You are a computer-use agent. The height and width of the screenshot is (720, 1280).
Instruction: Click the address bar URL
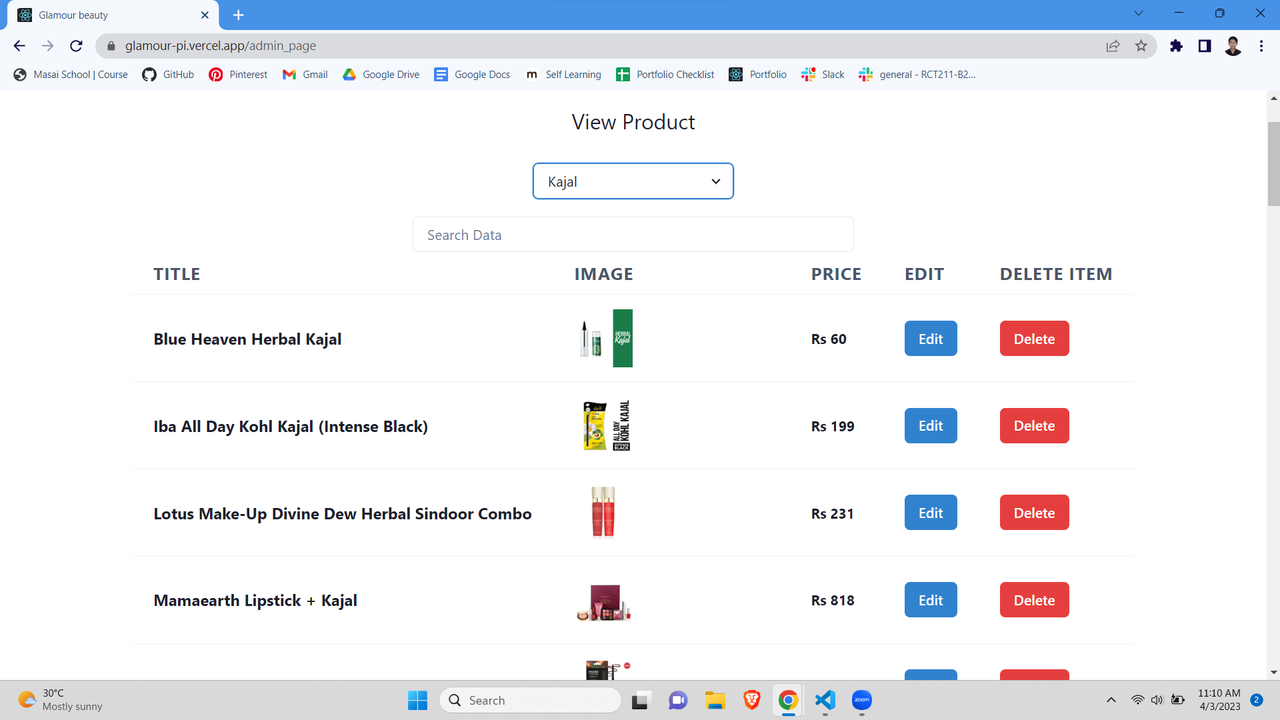point(220,46)
